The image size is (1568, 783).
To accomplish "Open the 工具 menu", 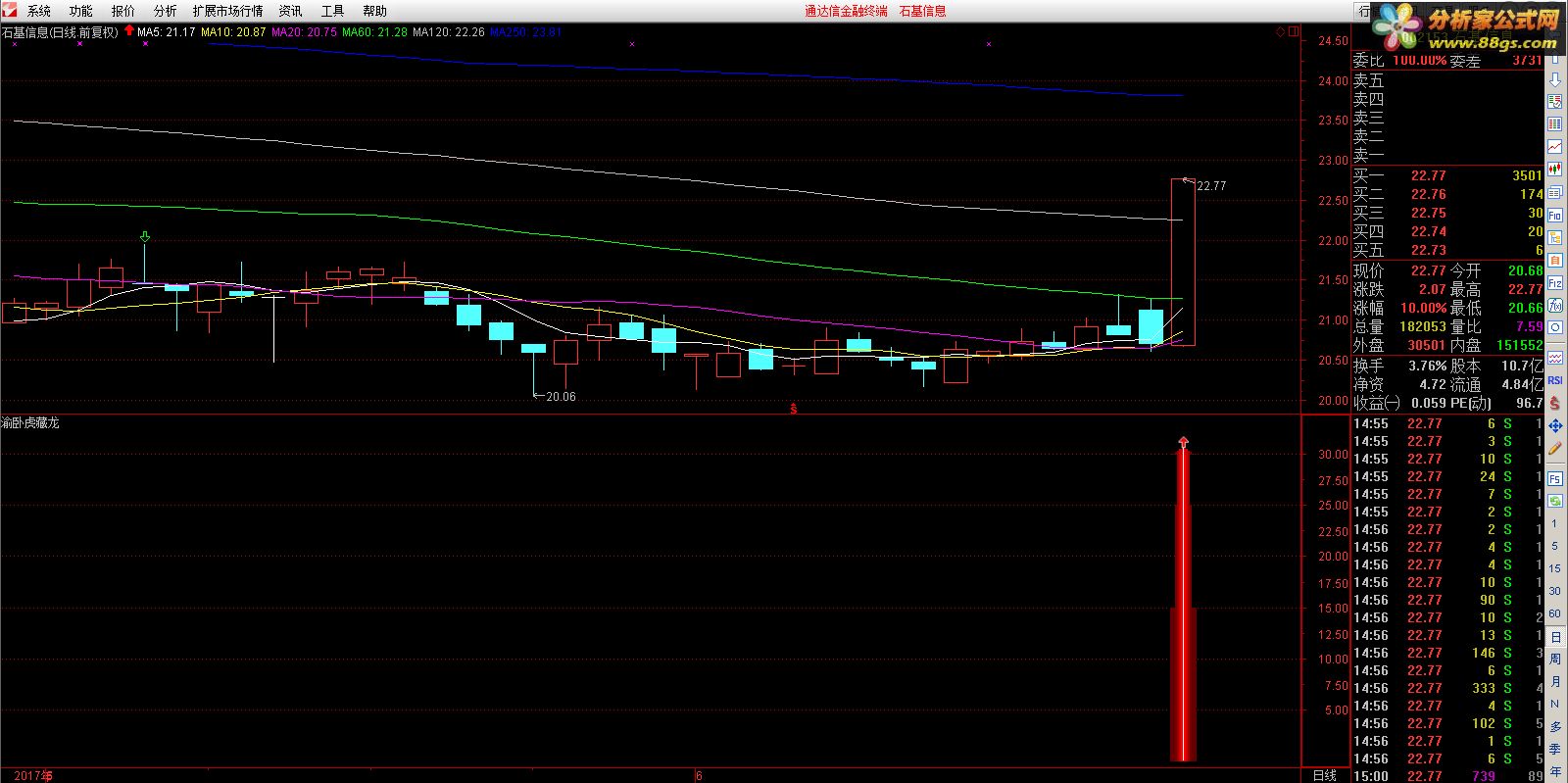I will tap(333, 11).
